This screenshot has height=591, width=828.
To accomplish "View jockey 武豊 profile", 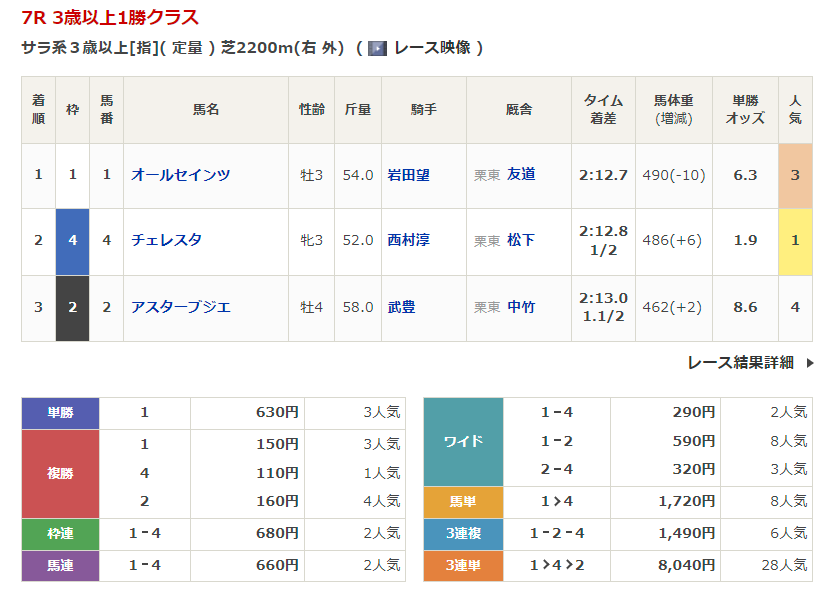I will pos(401,307).
